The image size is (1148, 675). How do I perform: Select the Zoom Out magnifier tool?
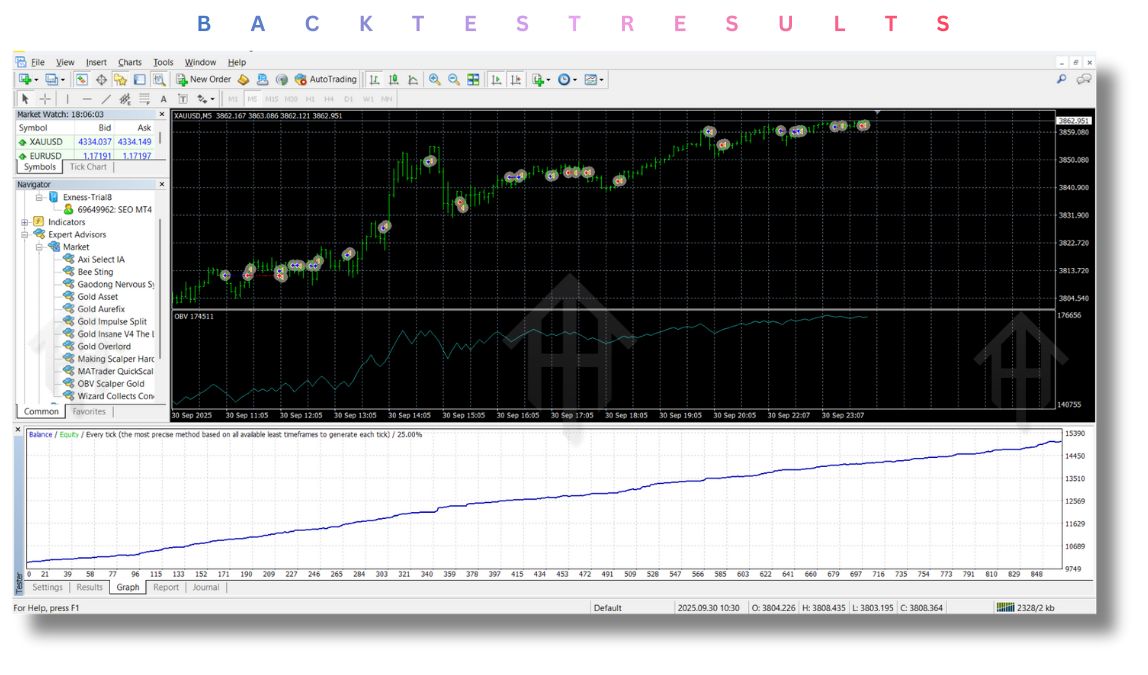(453, 79)
